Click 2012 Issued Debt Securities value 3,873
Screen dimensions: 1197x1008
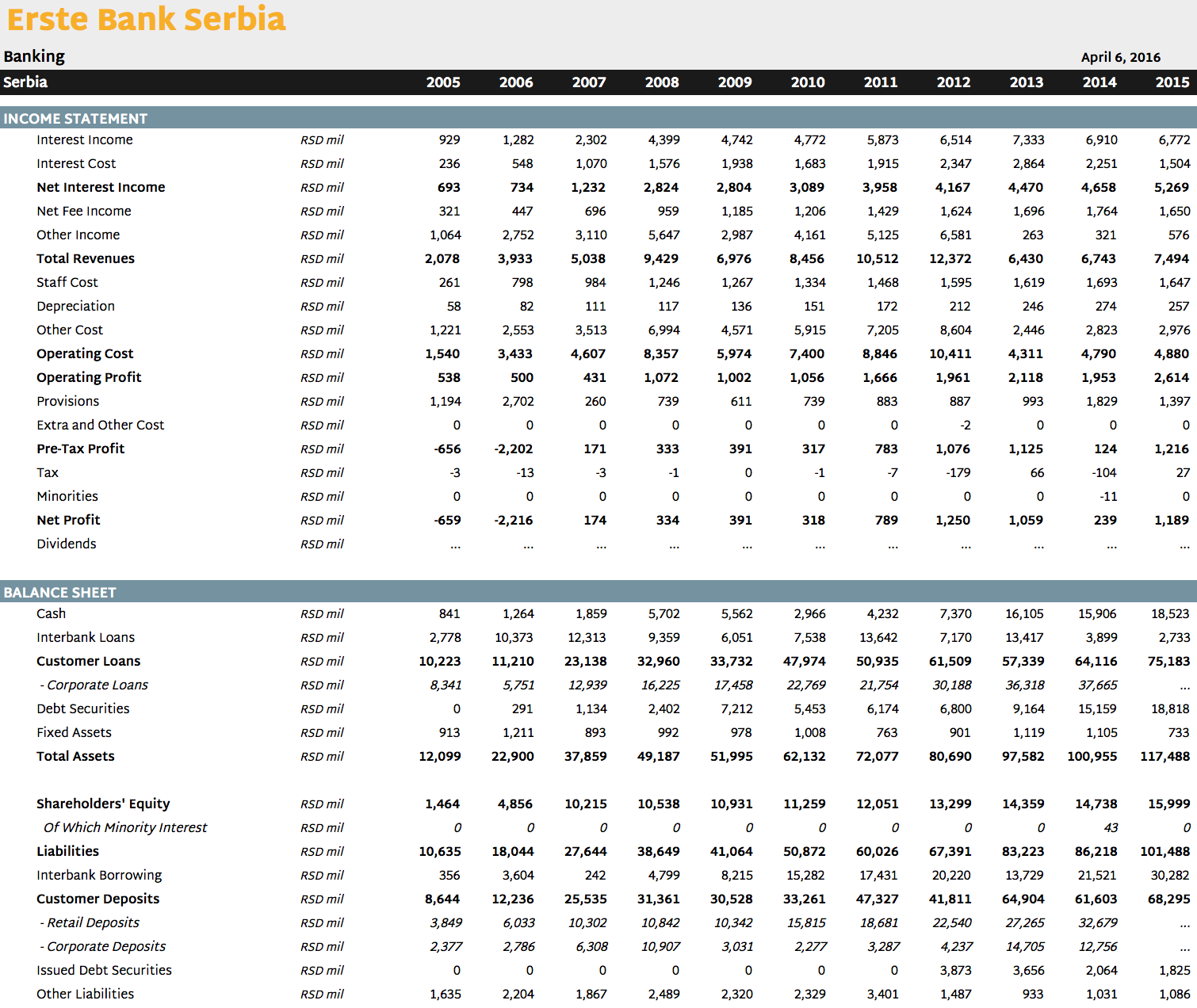[x=955, y=971]
